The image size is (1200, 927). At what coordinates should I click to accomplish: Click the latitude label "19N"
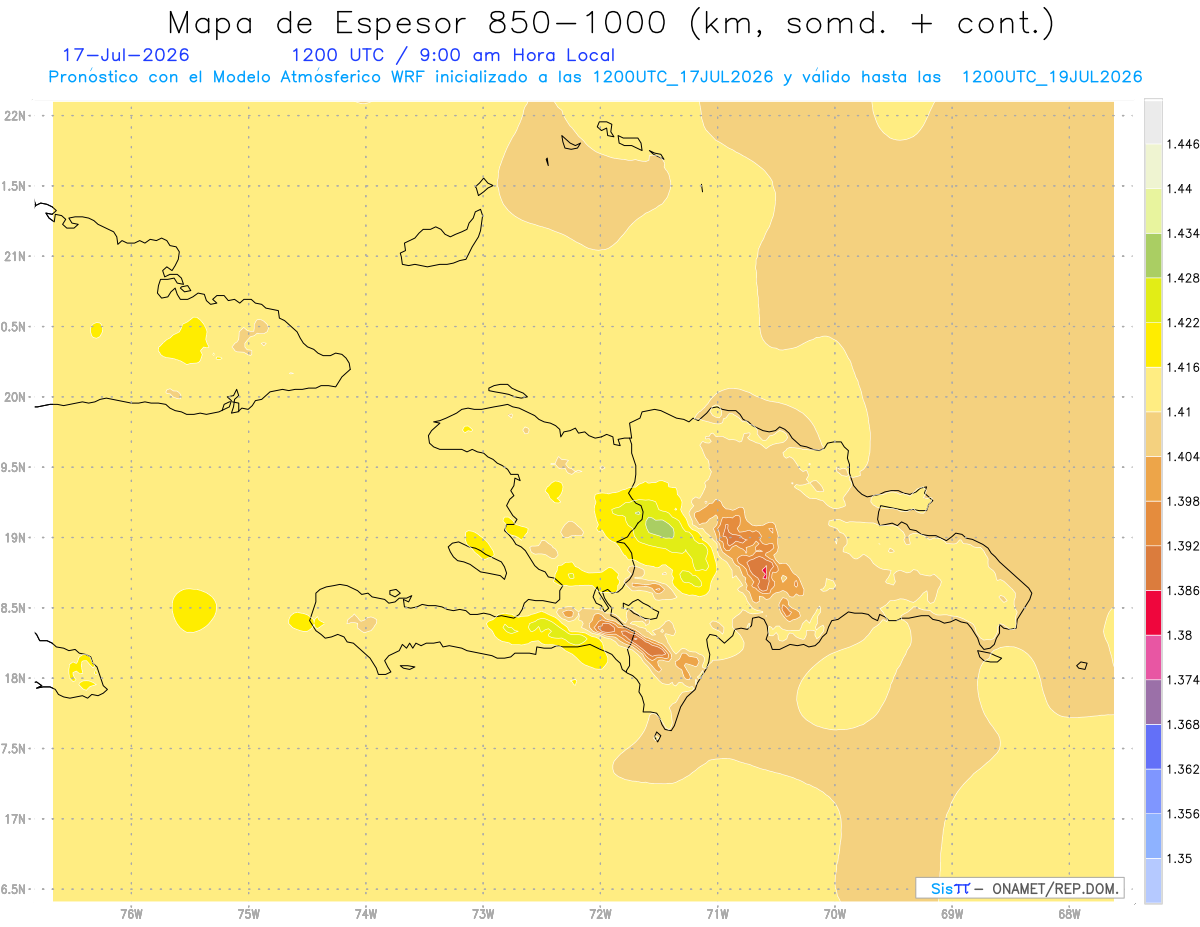[x=15, y=537]
